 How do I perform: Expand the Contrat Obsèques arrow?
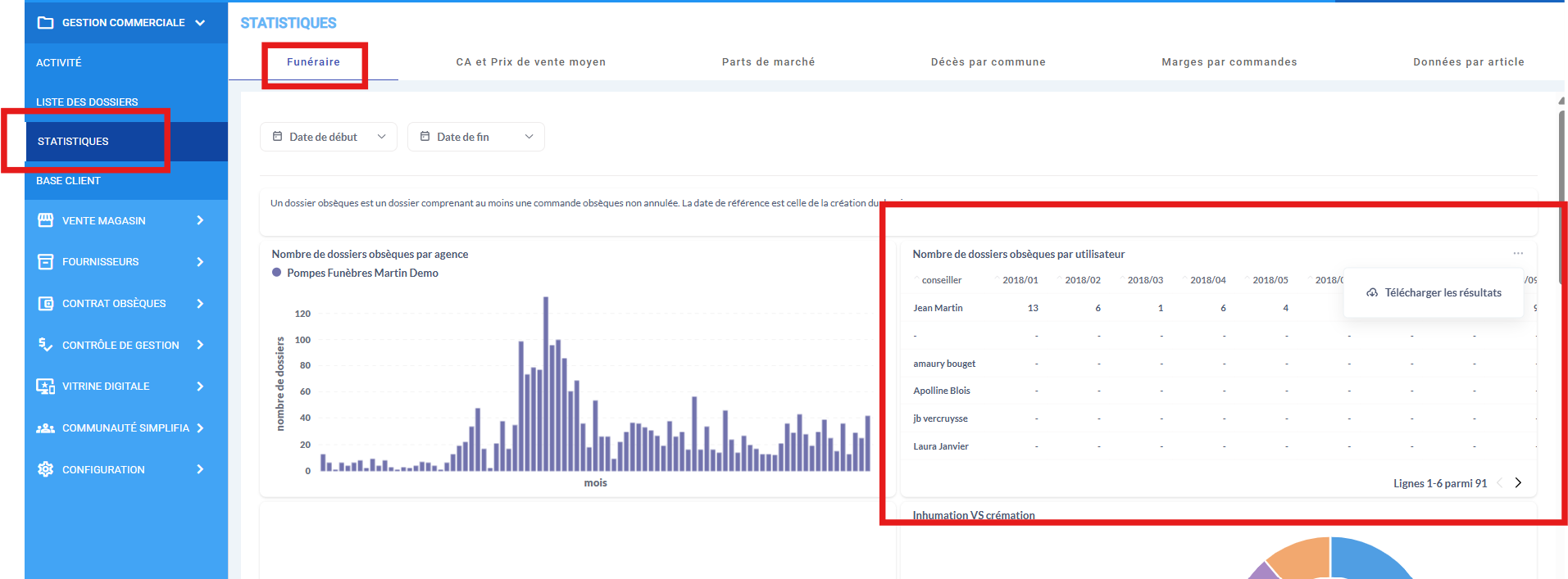tap(200, 304)
